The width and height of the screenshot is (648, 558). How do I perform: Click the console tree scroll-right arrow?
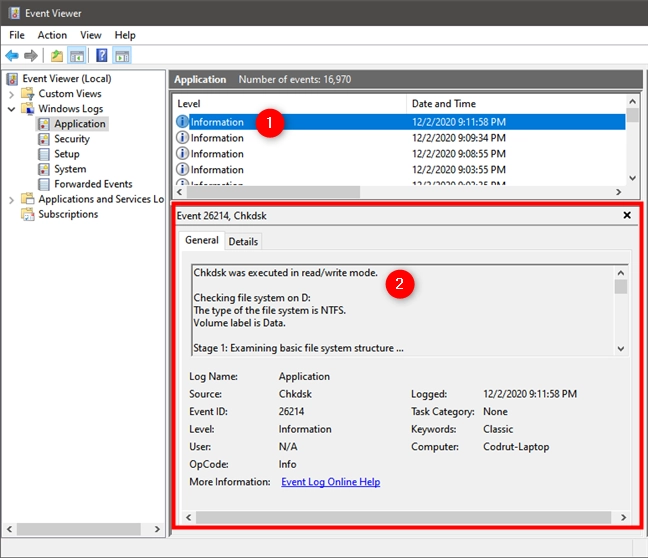click(x=157, y=529)
